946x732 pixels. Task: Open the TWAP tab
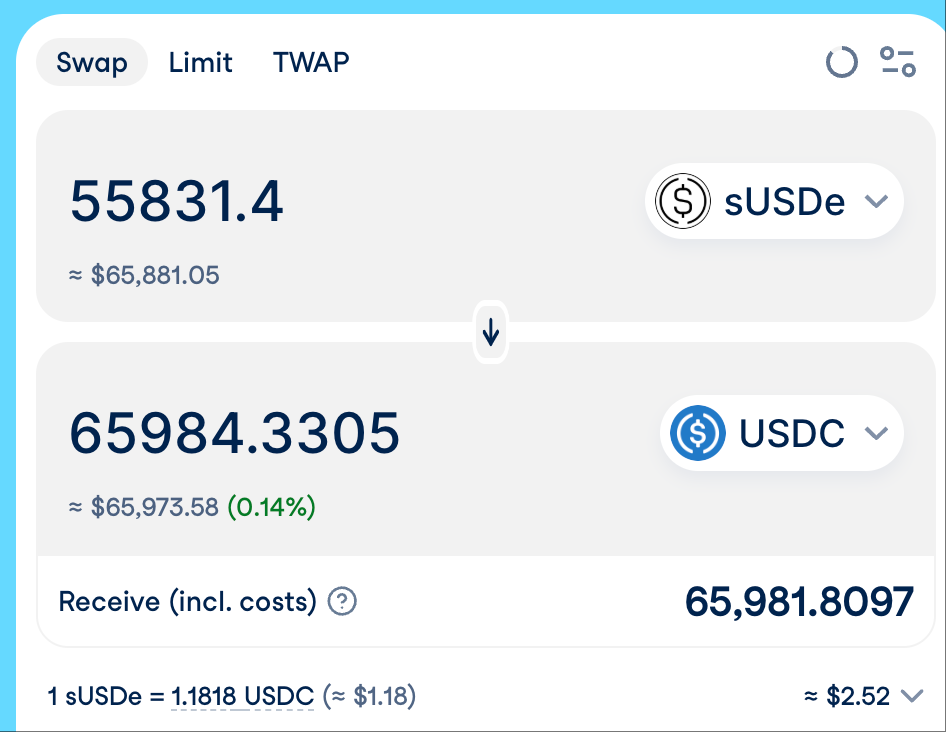pos(311,63)
